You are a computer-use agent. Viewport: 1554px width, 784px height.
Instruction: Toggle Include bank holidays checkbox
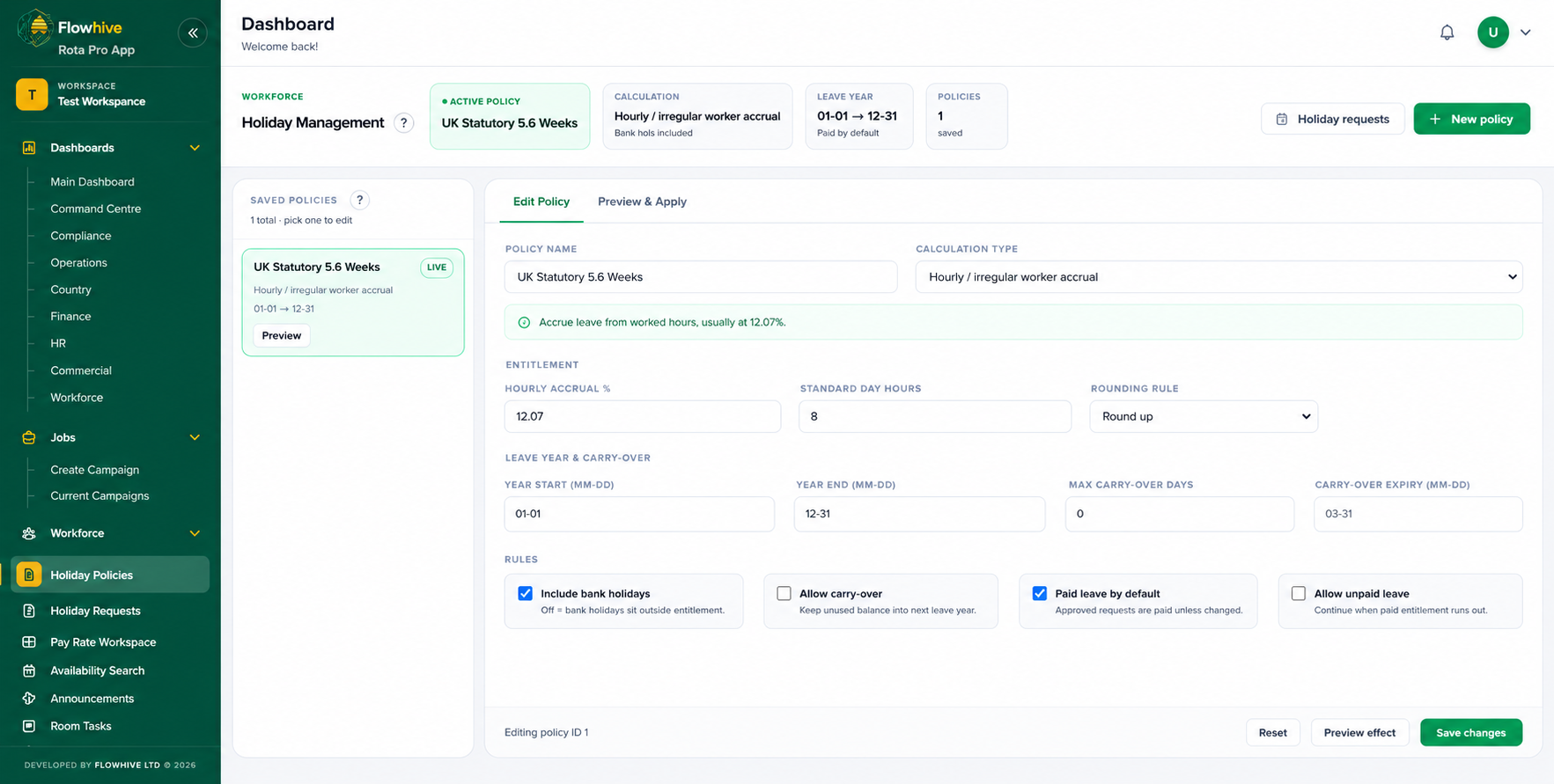coord(525,593)
